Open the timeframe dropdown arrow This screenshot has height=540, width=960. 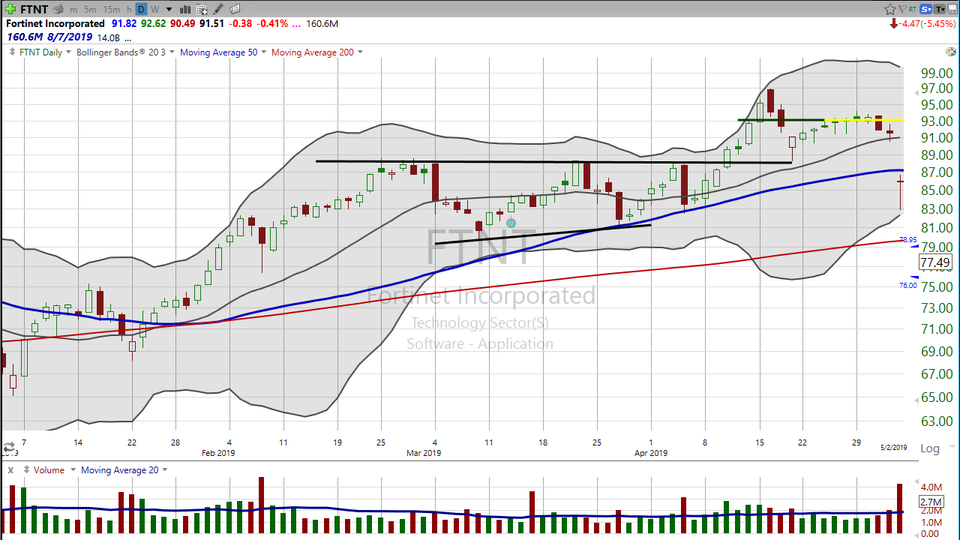click(169, 9)
